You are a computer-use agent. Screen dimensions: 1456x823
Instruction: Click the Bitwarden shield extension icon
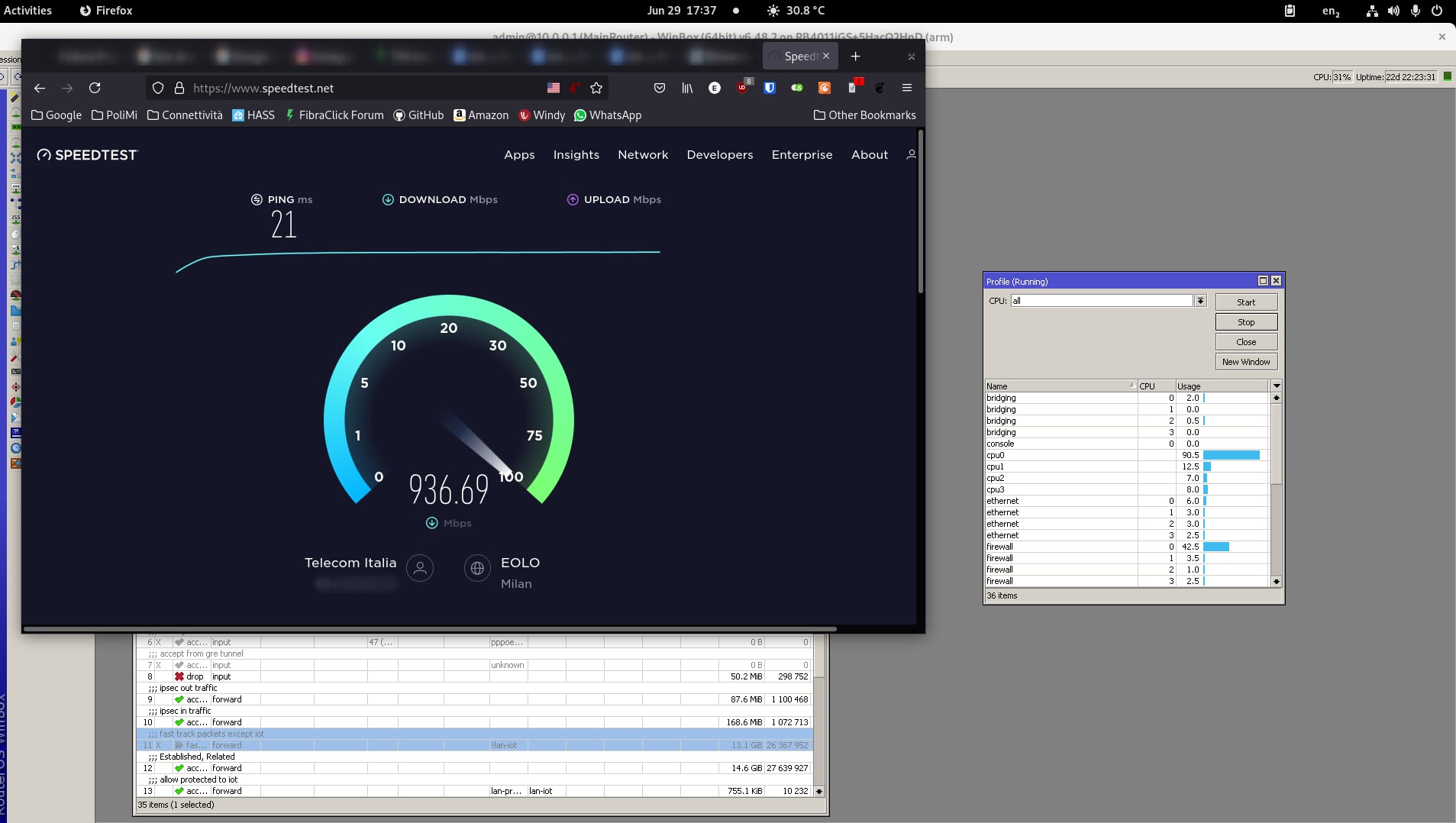770,88
